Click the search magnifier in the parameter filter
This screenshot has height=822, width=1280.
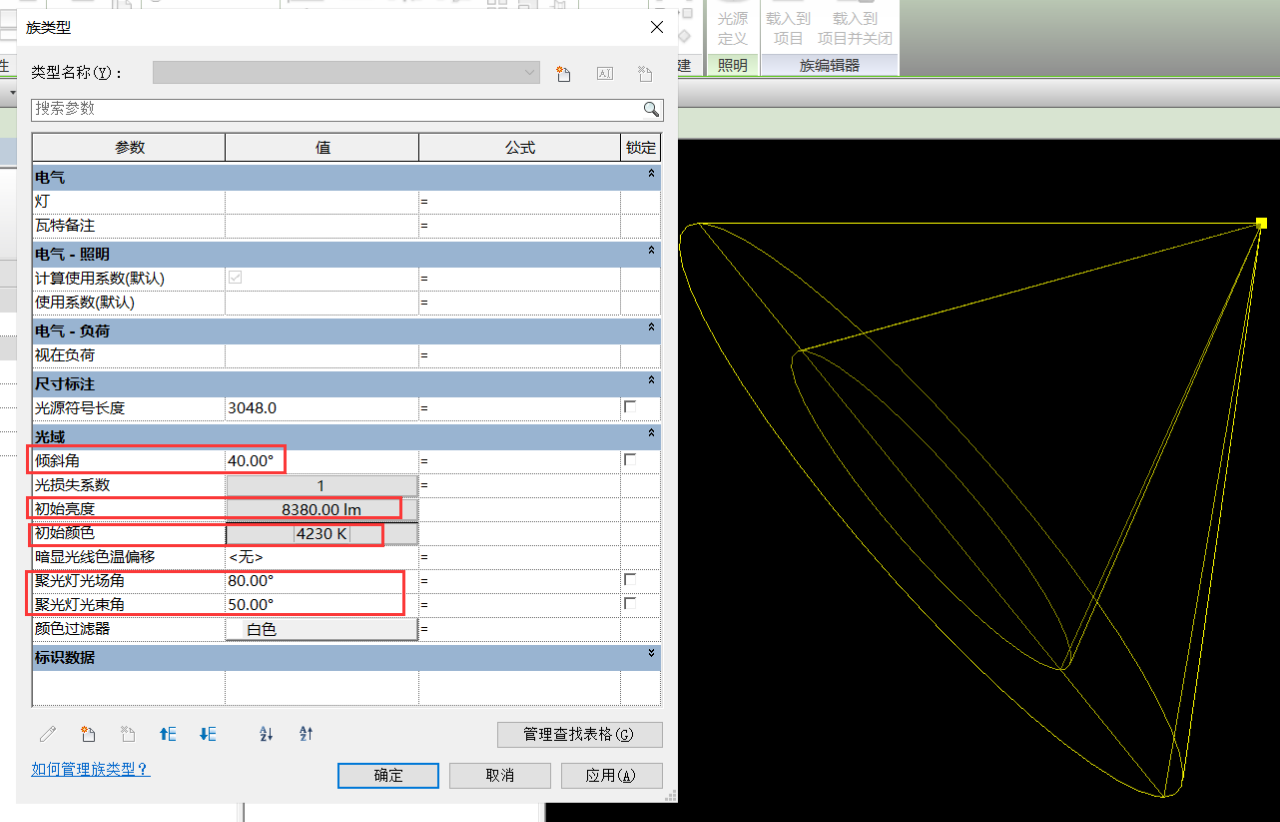(x=651, y=109)
